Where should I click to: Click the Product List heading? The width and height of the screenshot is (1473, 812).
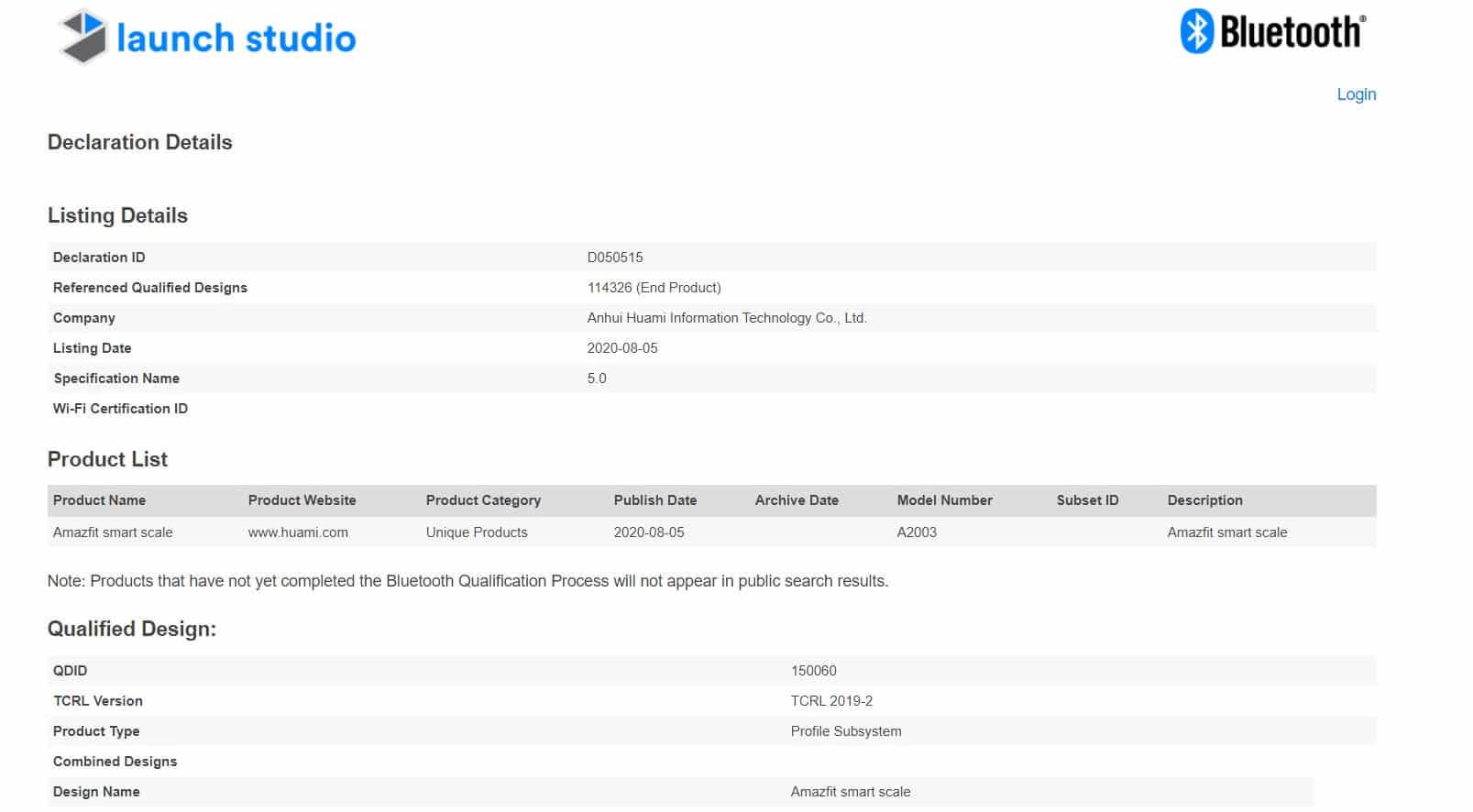point(107,459)
